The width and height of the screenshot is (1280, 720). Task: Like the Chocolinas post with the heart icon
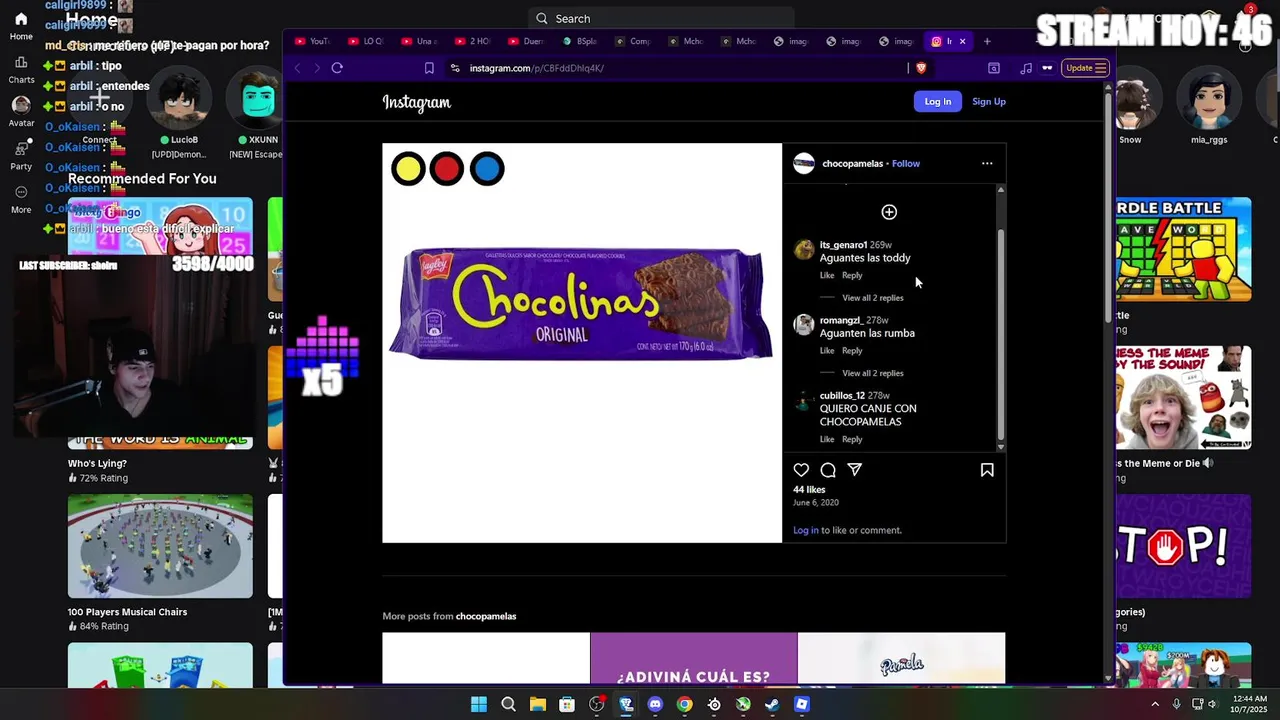coord(801,470)
